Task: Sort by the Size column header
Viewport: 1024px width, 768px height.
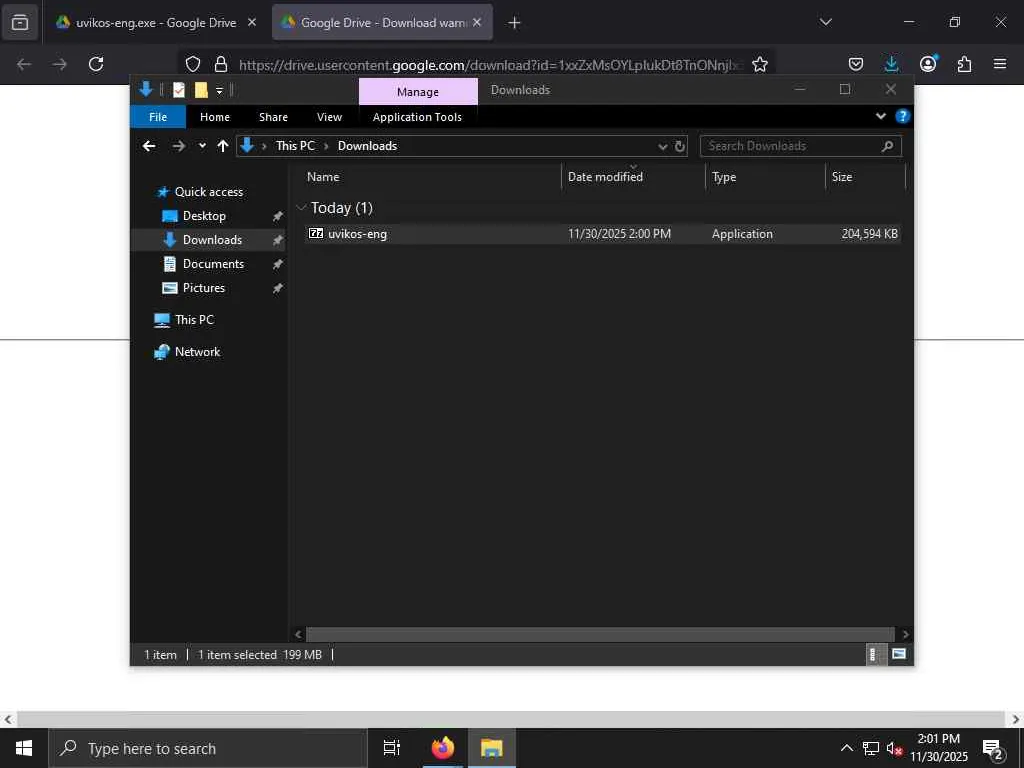Action: pyautogui.click(x=865, y=177)
